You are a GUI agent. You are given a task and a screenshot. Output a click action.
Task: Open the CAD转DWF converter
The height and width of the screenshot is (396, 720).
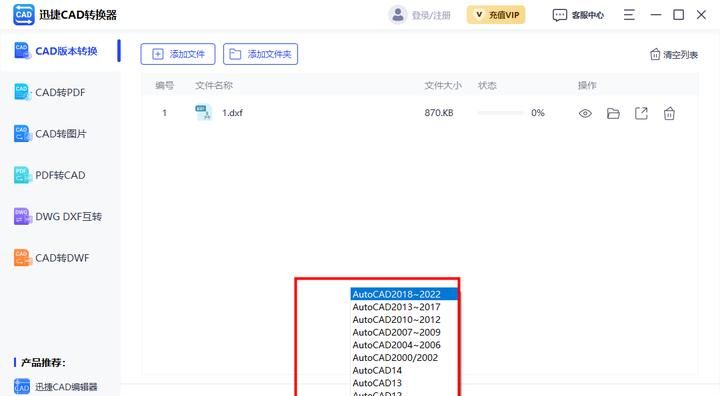(61, 258)
